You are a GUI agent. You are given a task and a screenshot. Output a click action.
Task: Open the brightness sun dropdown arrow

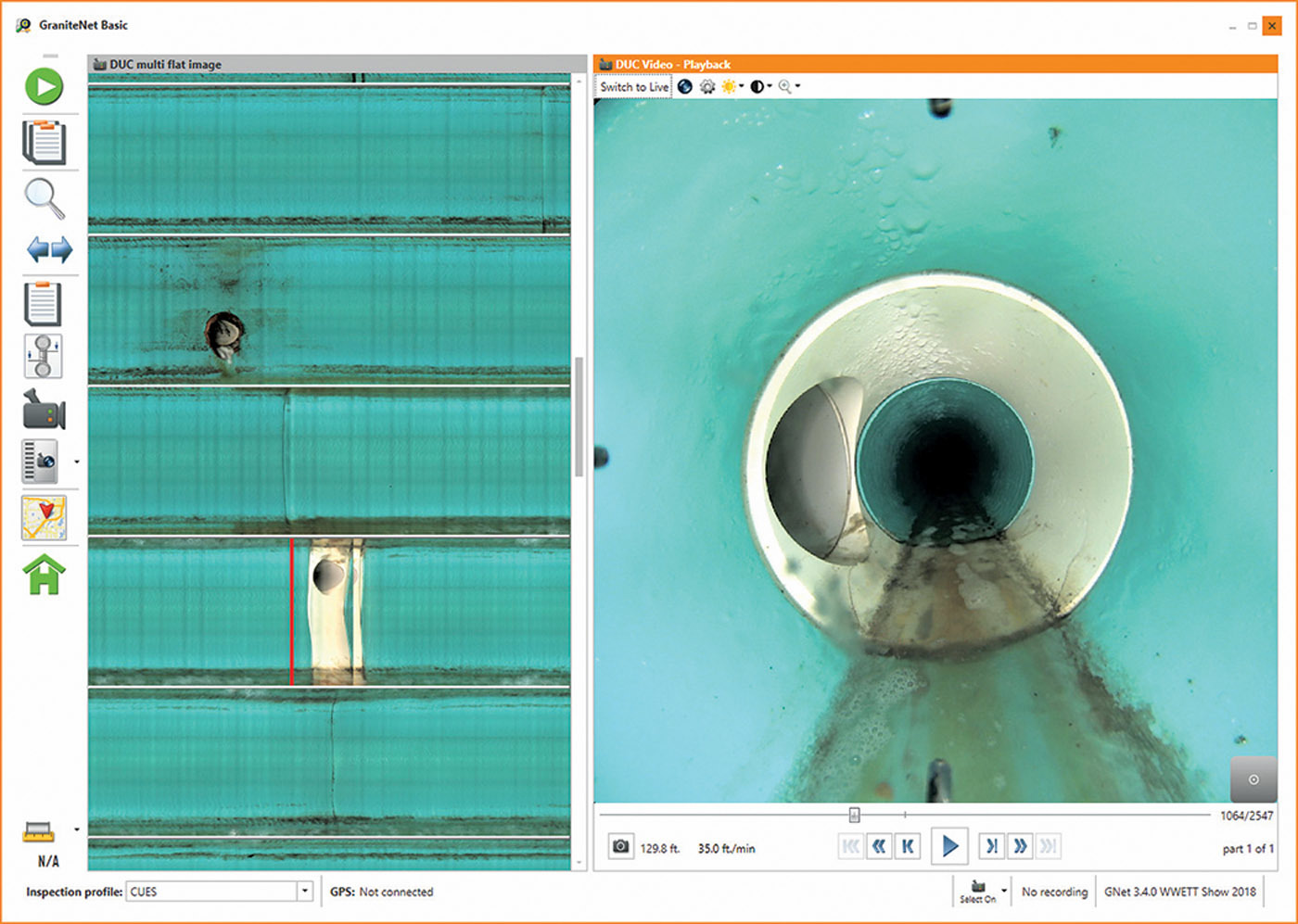[742, 87]
